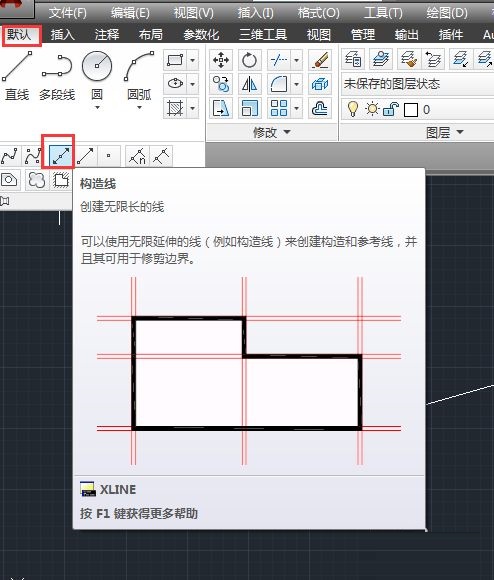This screenshot has height=580, width=494.
Task: Open the 绘图(D) menu
Action: tap(447, 13)
